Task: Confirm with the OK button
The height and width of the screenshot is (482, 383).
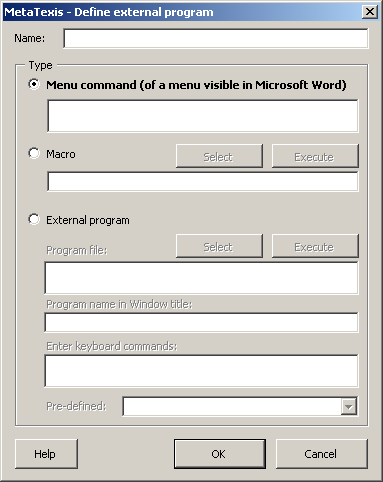Action: (x=220, y=454)
